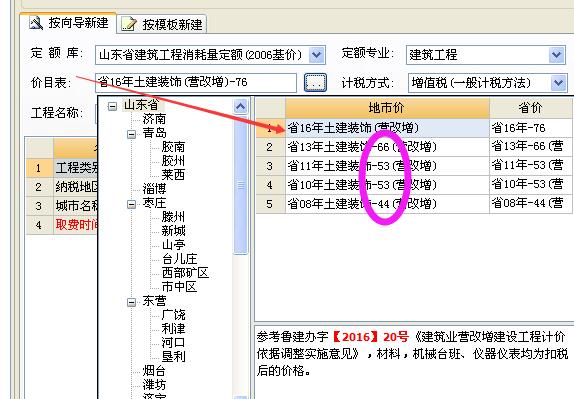Select 台儿庄 in the region tree
The height and width of the screenshot is (399, 574).
click(179, 259)
